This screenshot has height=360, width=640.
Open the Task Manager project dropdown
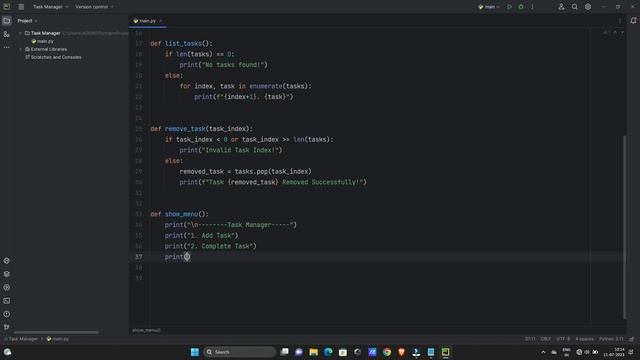[x=51, y=7]
